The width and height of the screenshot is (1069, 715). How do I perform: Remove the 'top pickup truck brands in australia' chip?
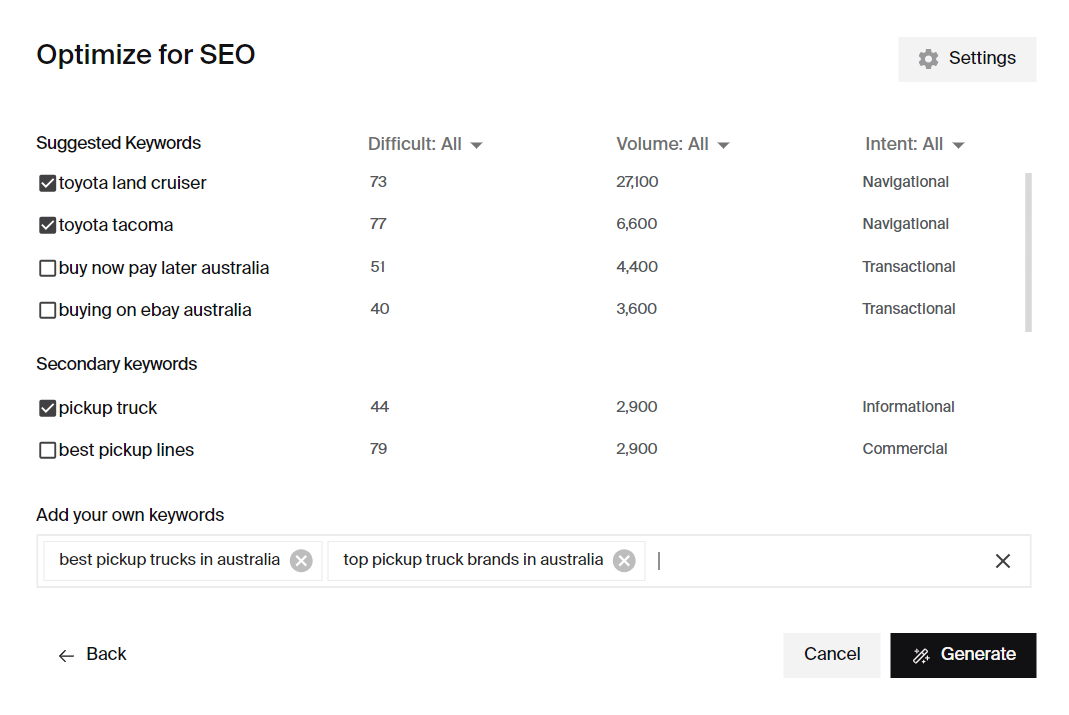point(624,560)
